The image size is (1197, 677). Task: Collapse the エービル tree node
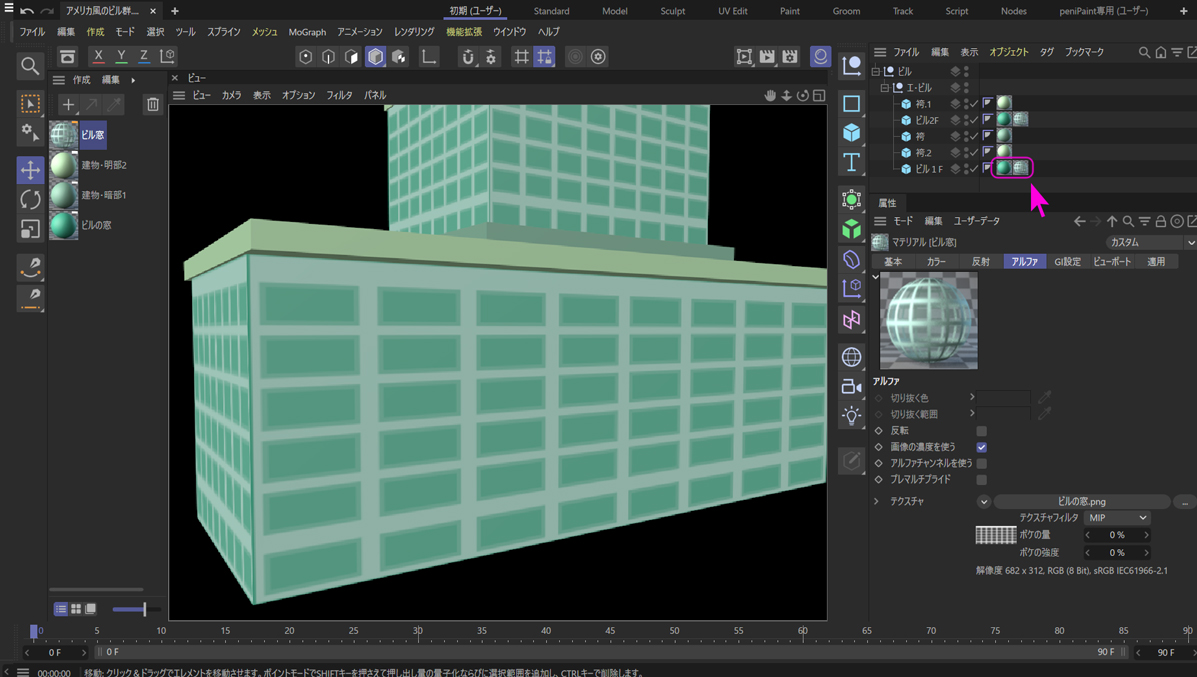[x=885, y=88]
